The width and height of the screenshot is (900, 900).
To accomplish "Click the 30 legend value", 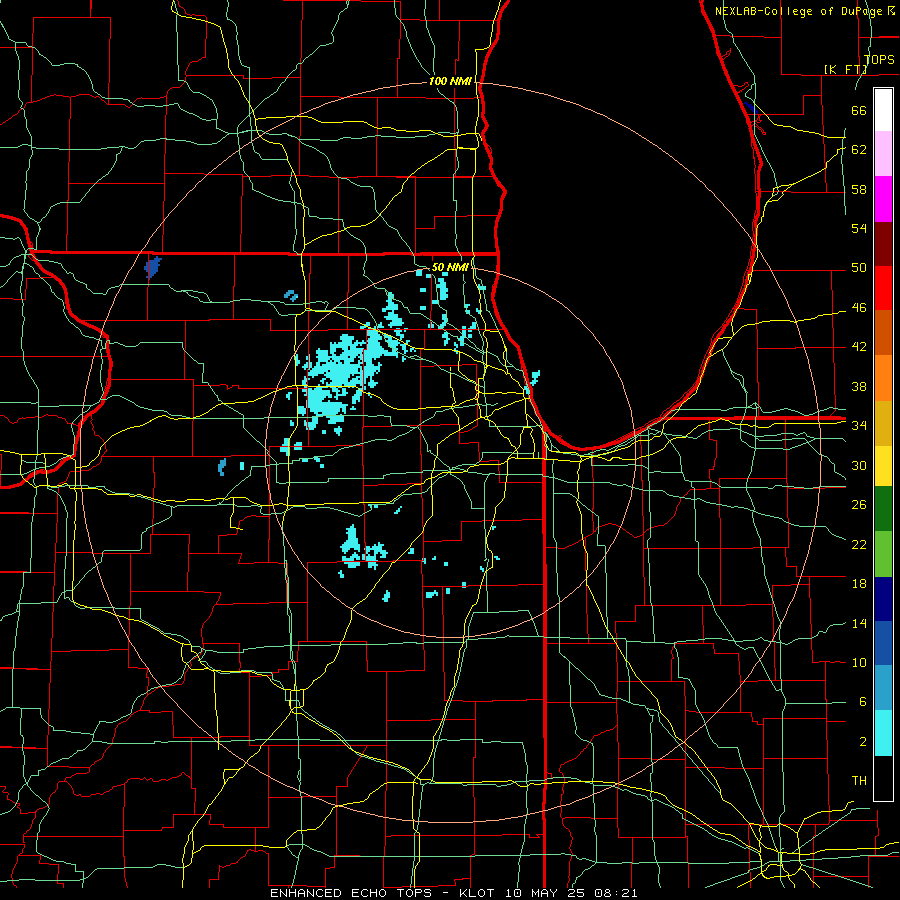I will 859,465.
